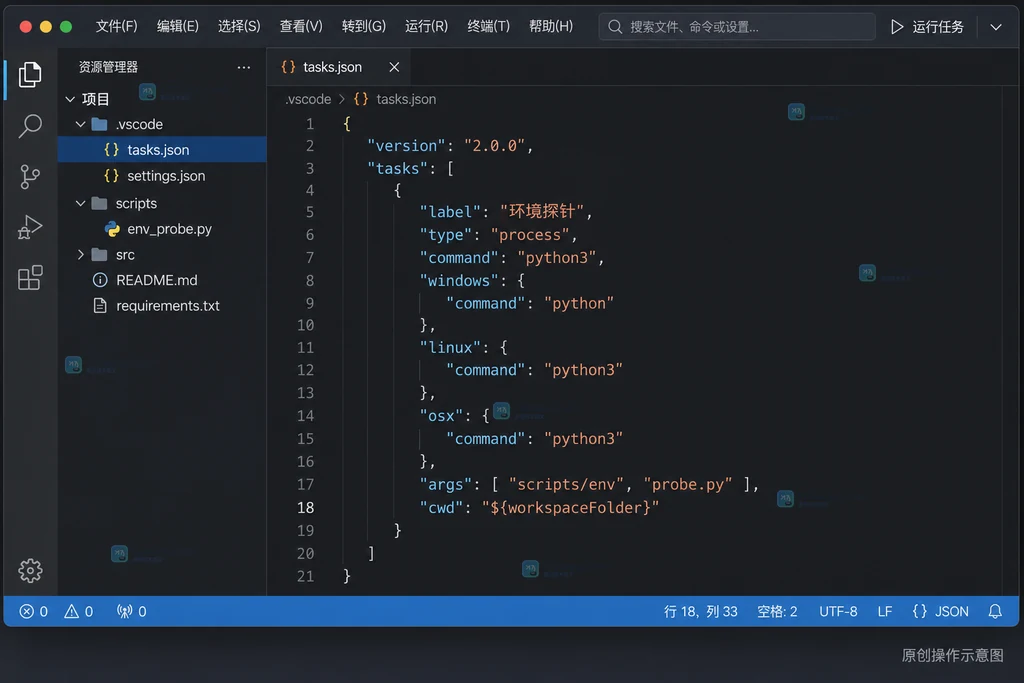Change line endings via LF
1024x683 pixels.
(885, 611)
